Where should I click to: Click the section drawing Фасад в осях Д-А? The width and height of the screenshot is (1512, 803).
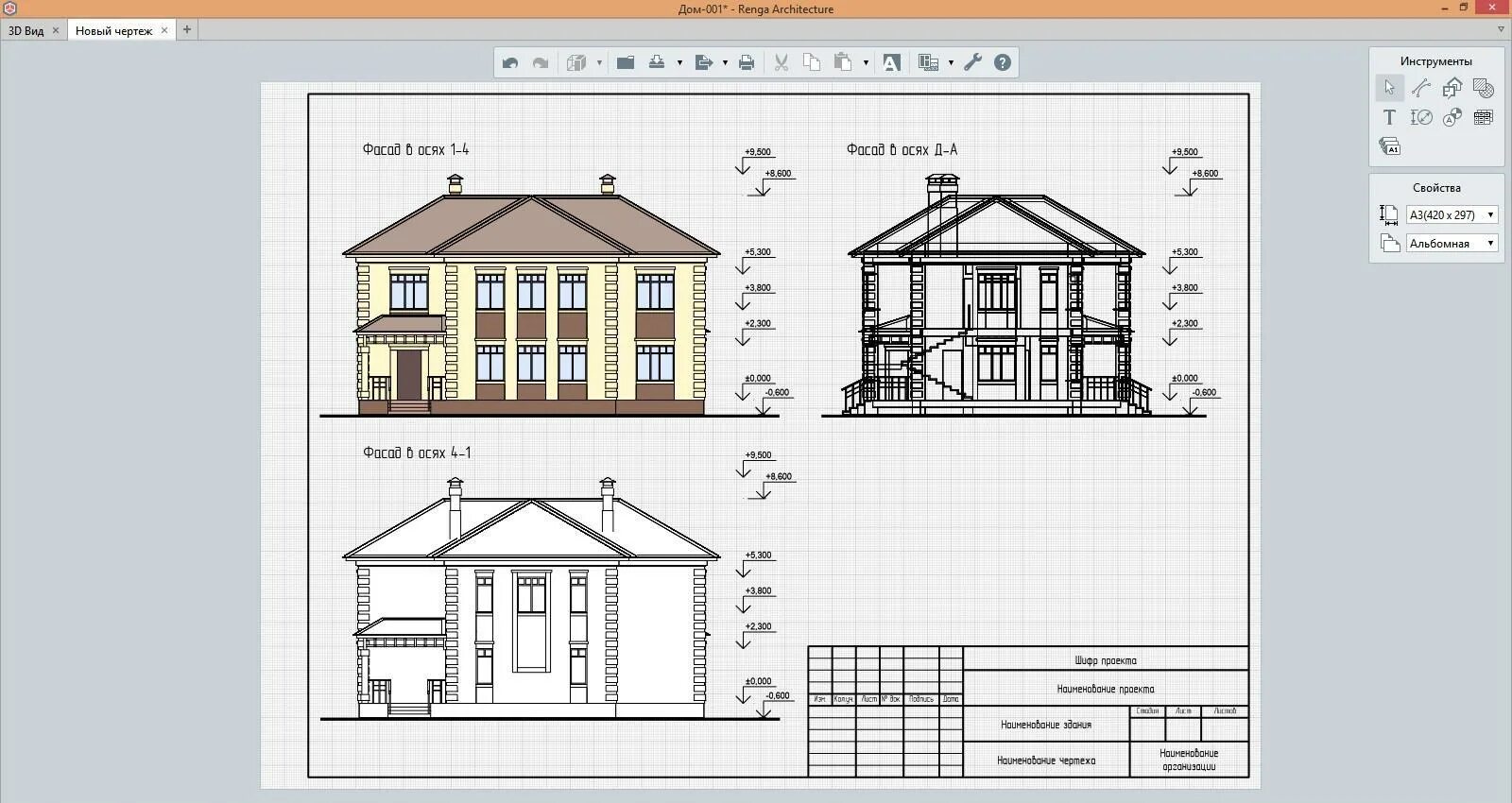coord(997,295)
